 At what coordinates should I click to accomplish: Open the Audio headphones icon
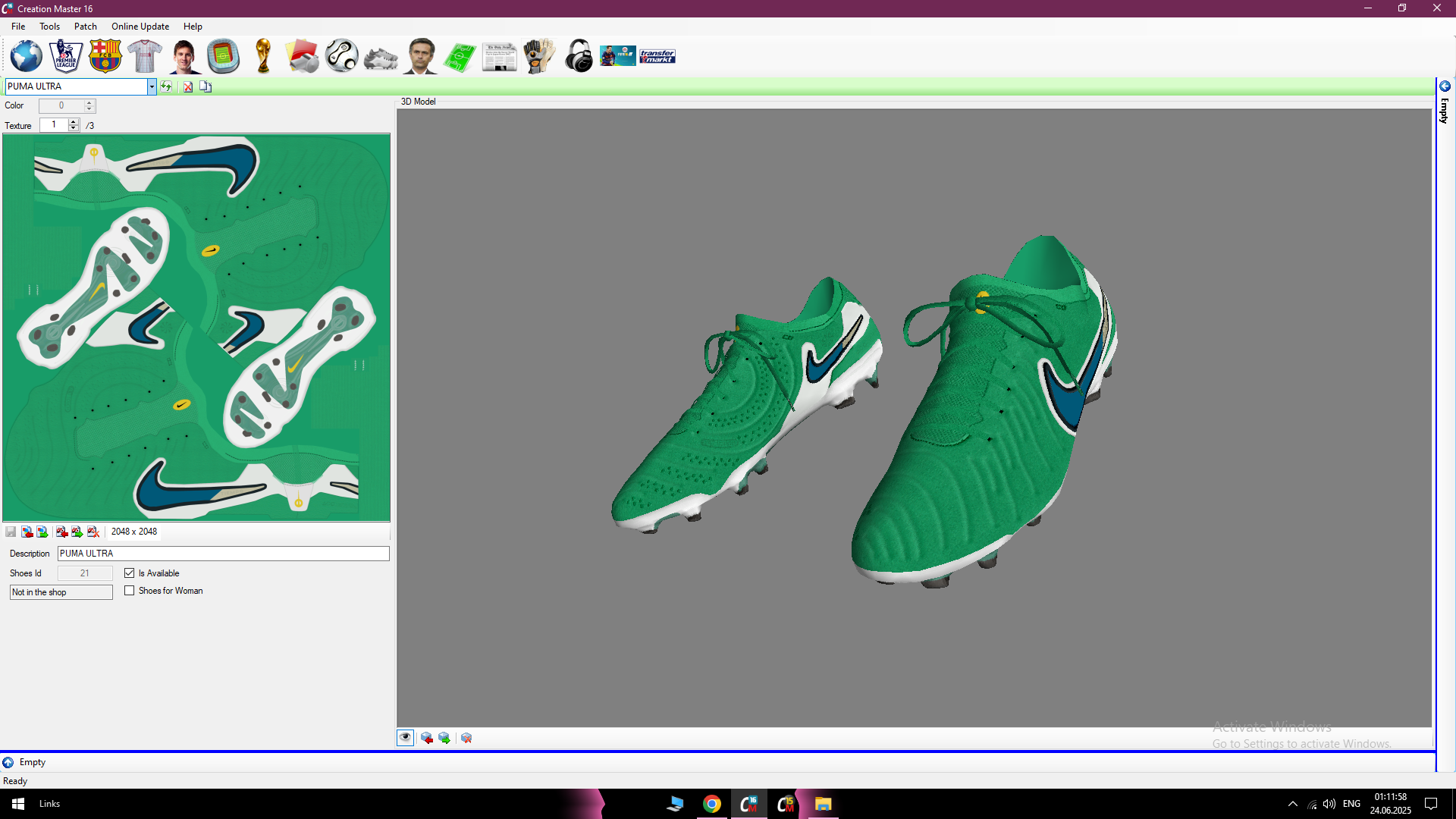(579, 56)
